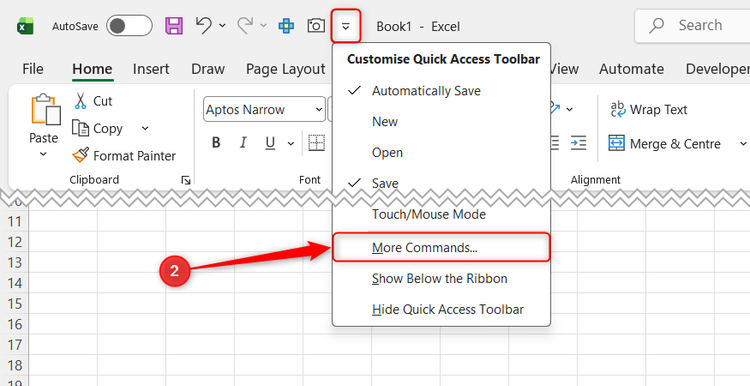Activate the Format Painter brush

coord(124,155)
